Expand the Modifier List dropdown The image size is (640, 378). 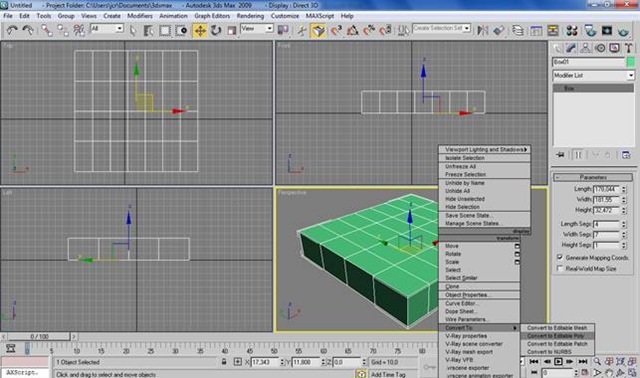pos(630,76)
